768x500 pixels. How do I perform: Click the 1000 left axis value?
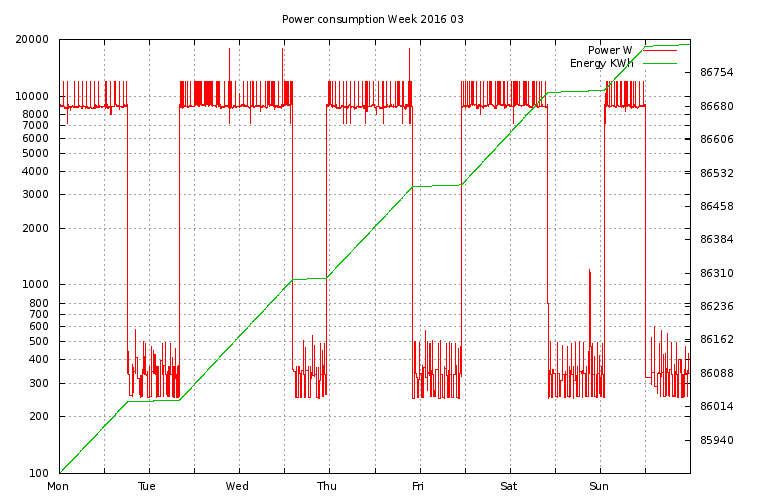point(36,285)
